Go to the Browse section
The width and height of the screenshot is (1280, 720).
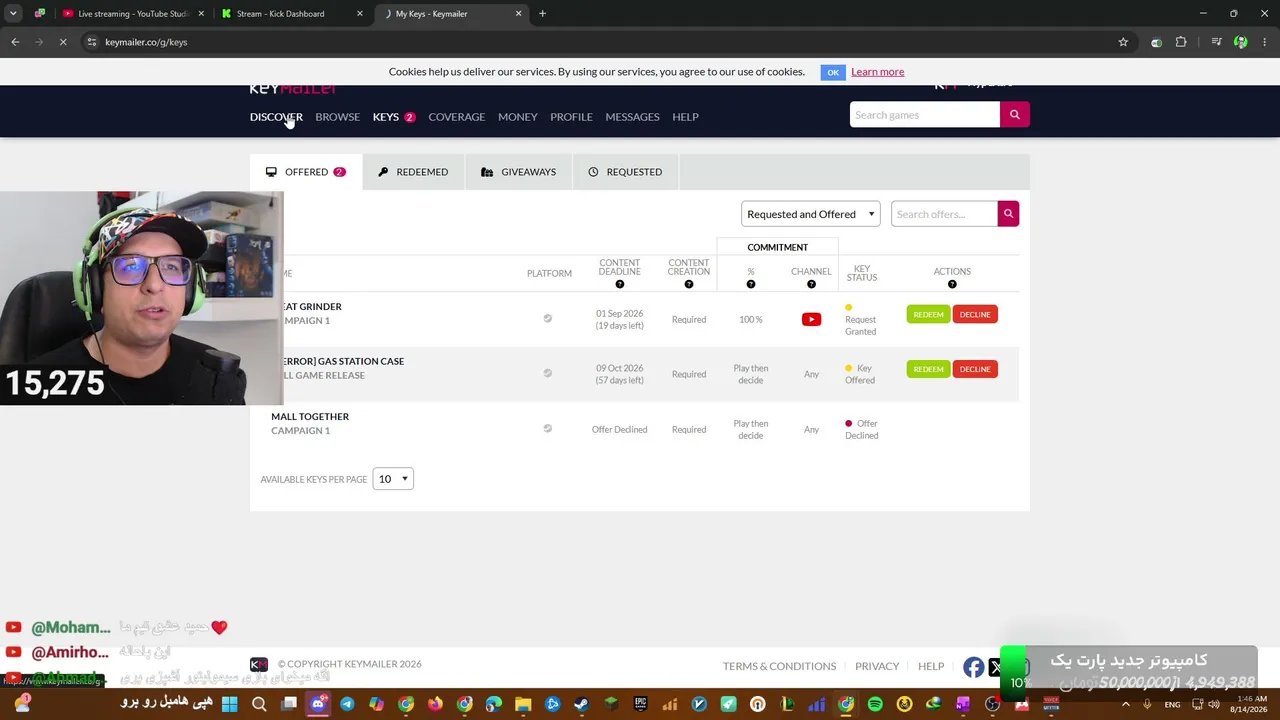tap(337, 117)
